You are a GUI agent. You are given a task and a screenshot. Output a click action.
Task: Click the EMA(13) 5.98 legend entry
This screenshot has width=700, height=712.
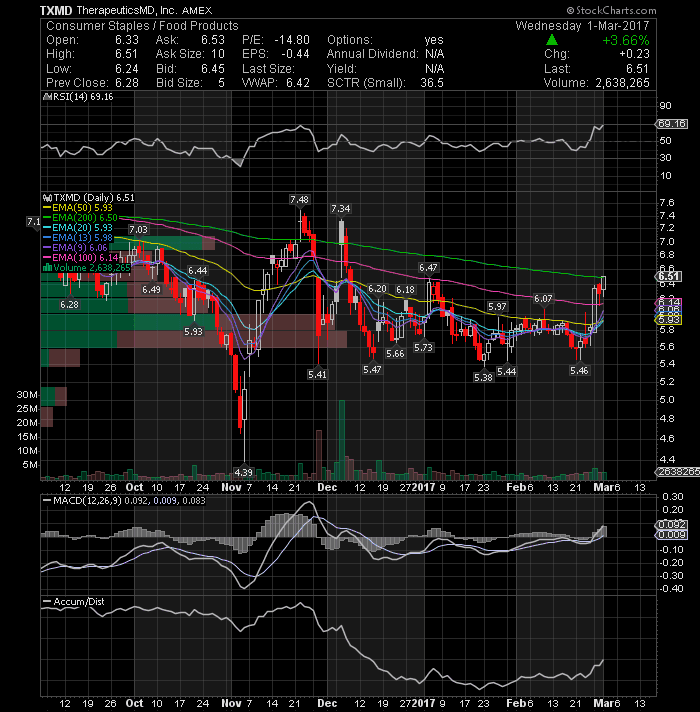(x=78, y=237)
